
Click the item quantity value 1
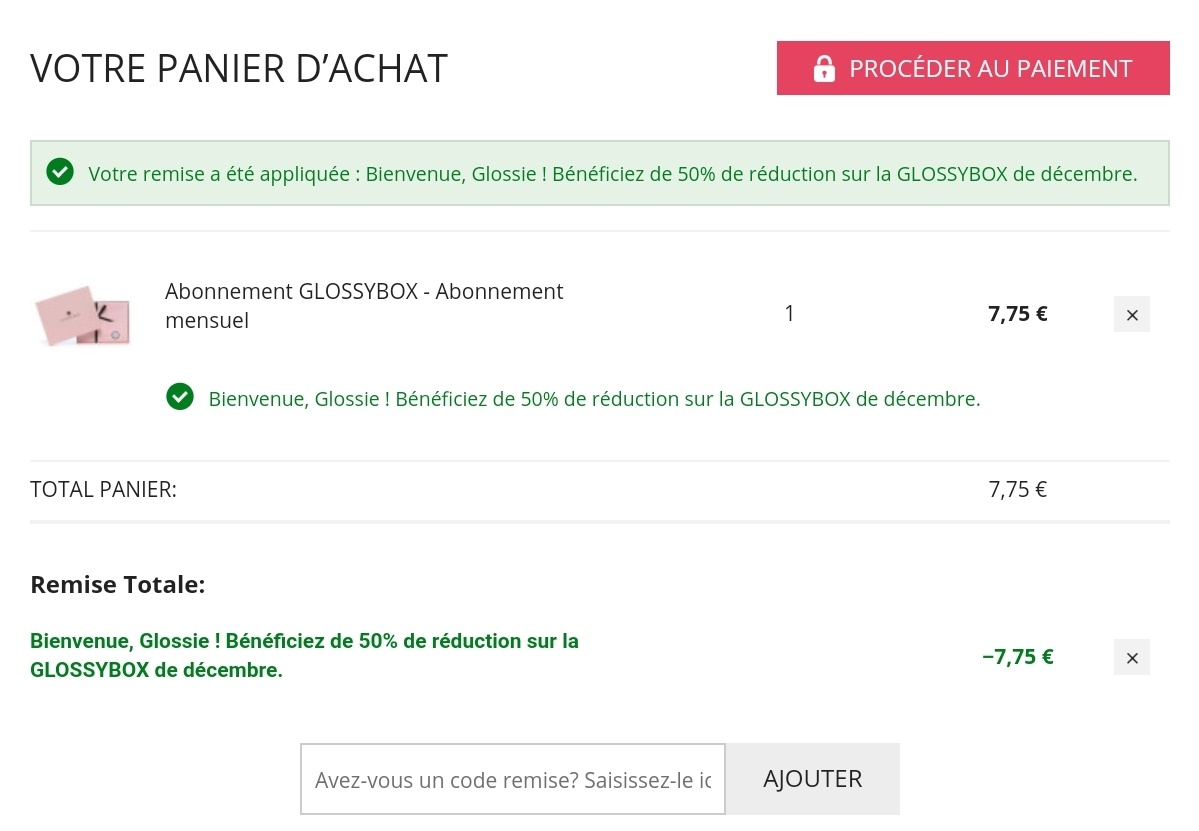pos(789,313)
